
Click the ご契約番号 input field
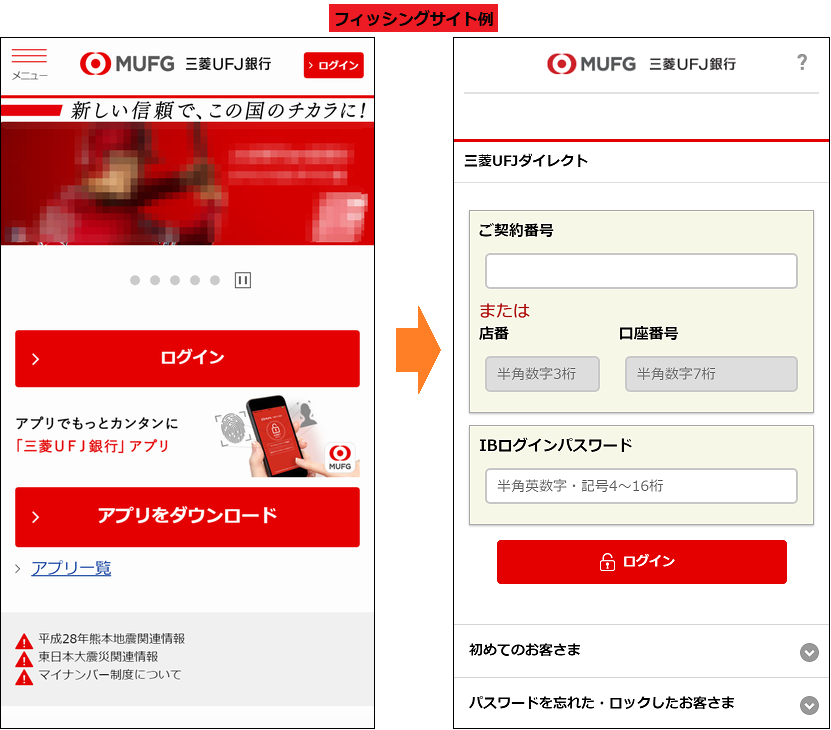coord(641,271)
